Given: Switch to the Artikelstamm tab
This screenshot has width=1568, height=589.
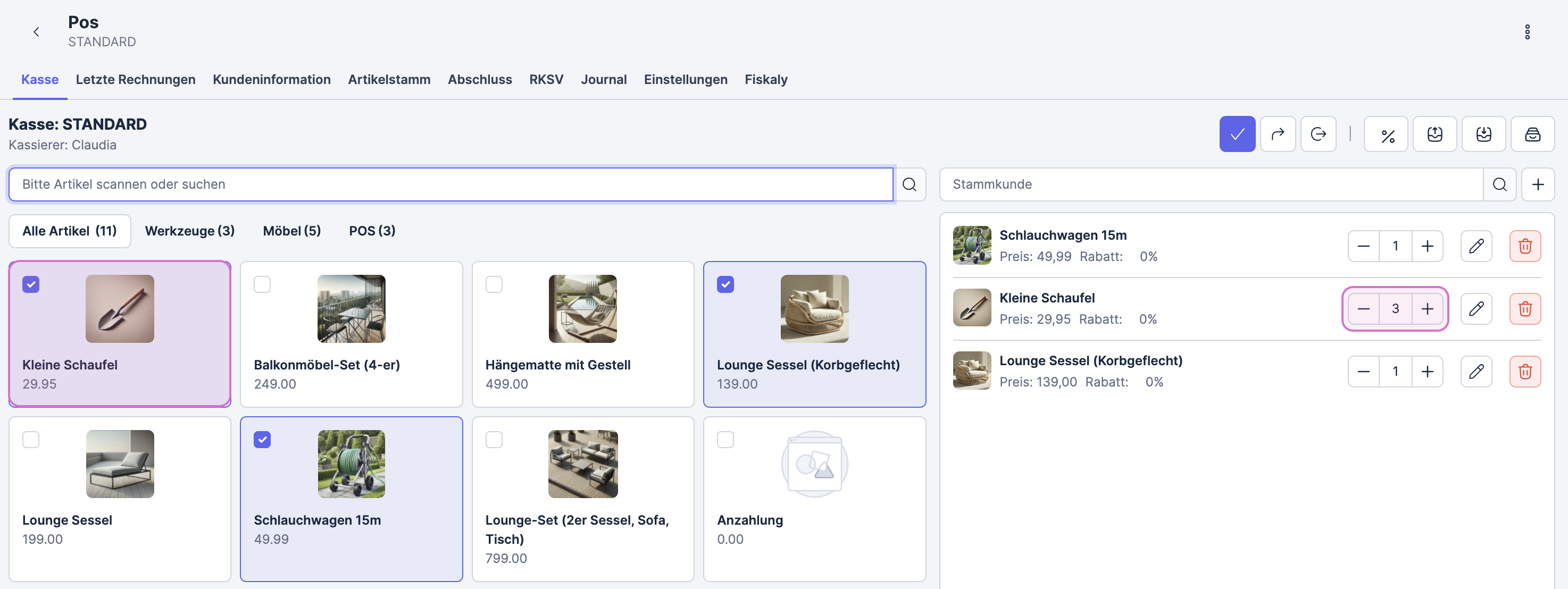Looking at the screenshot, I should click(x=389, y=79).
